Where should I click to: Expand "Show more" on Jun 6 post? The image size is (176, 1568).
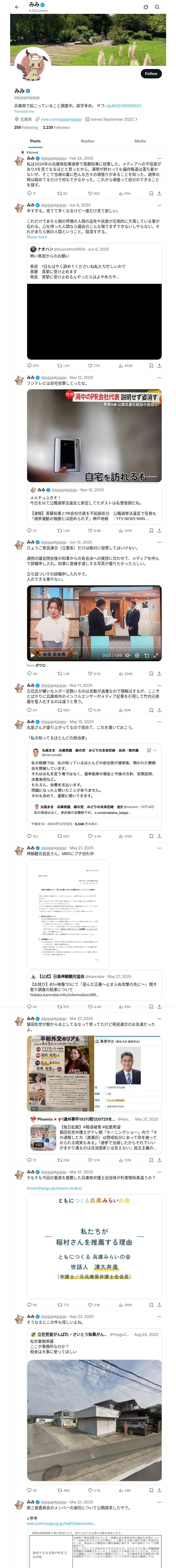point(37,237)
